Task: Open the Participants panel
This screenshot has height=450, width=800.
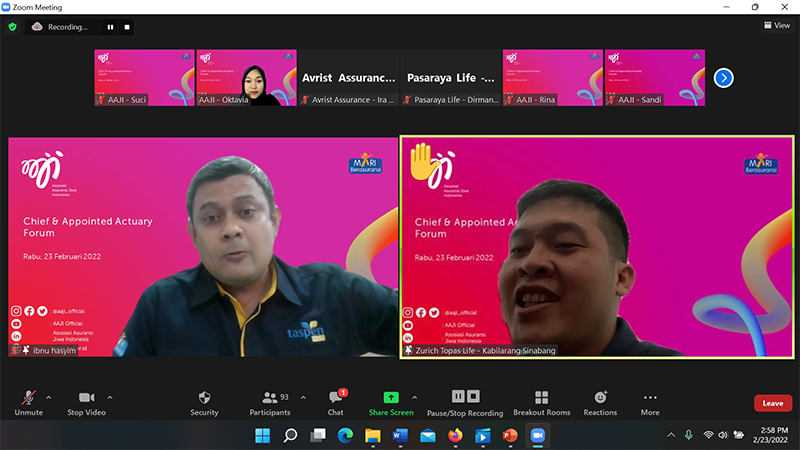Action: [x=270, y=403]
